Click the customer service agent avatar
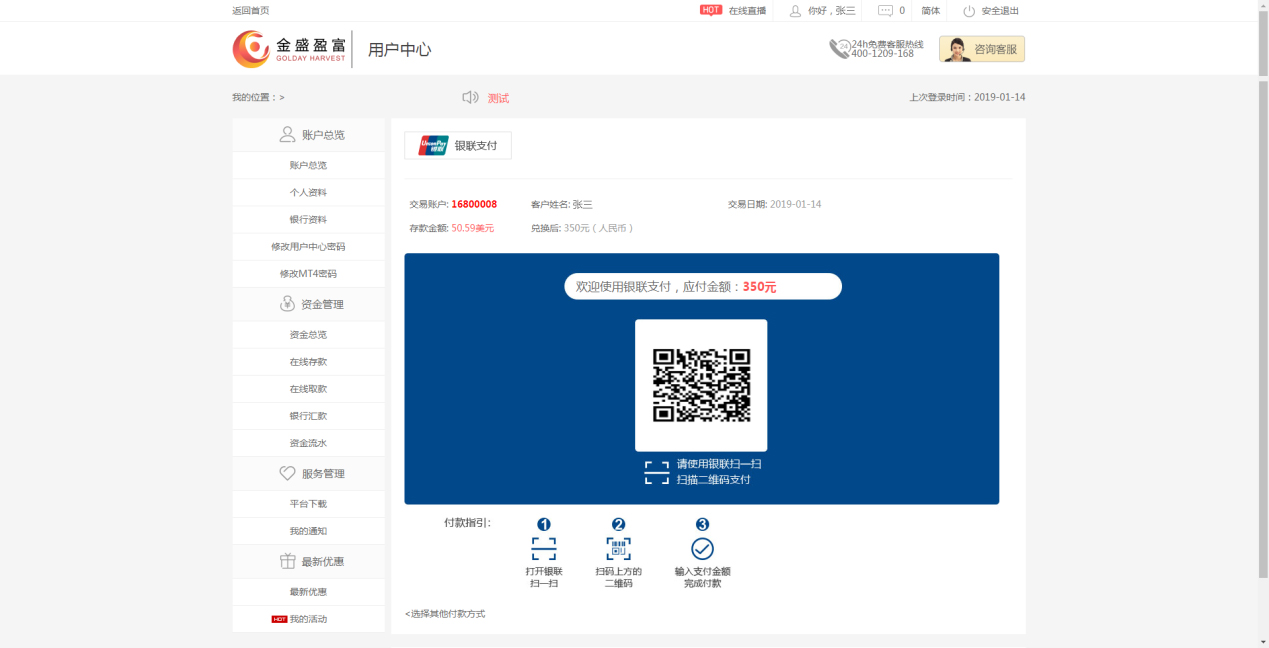 point(957,49)
